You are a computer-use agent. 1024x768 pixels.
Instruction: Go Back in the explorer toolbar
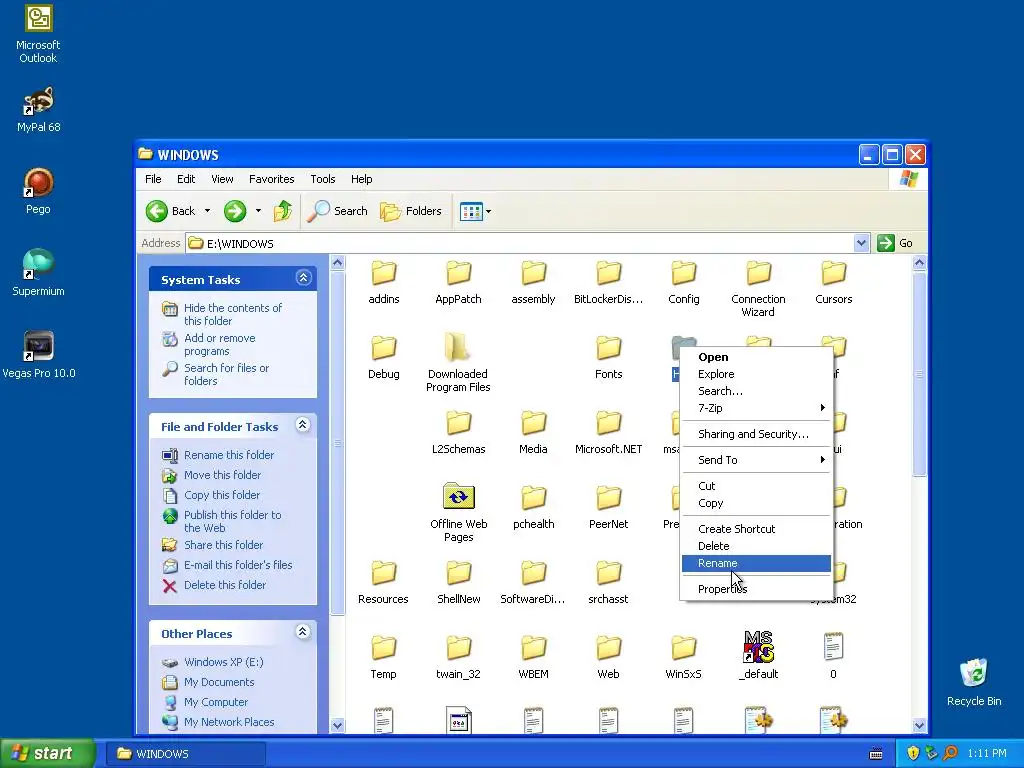(170, 211)
